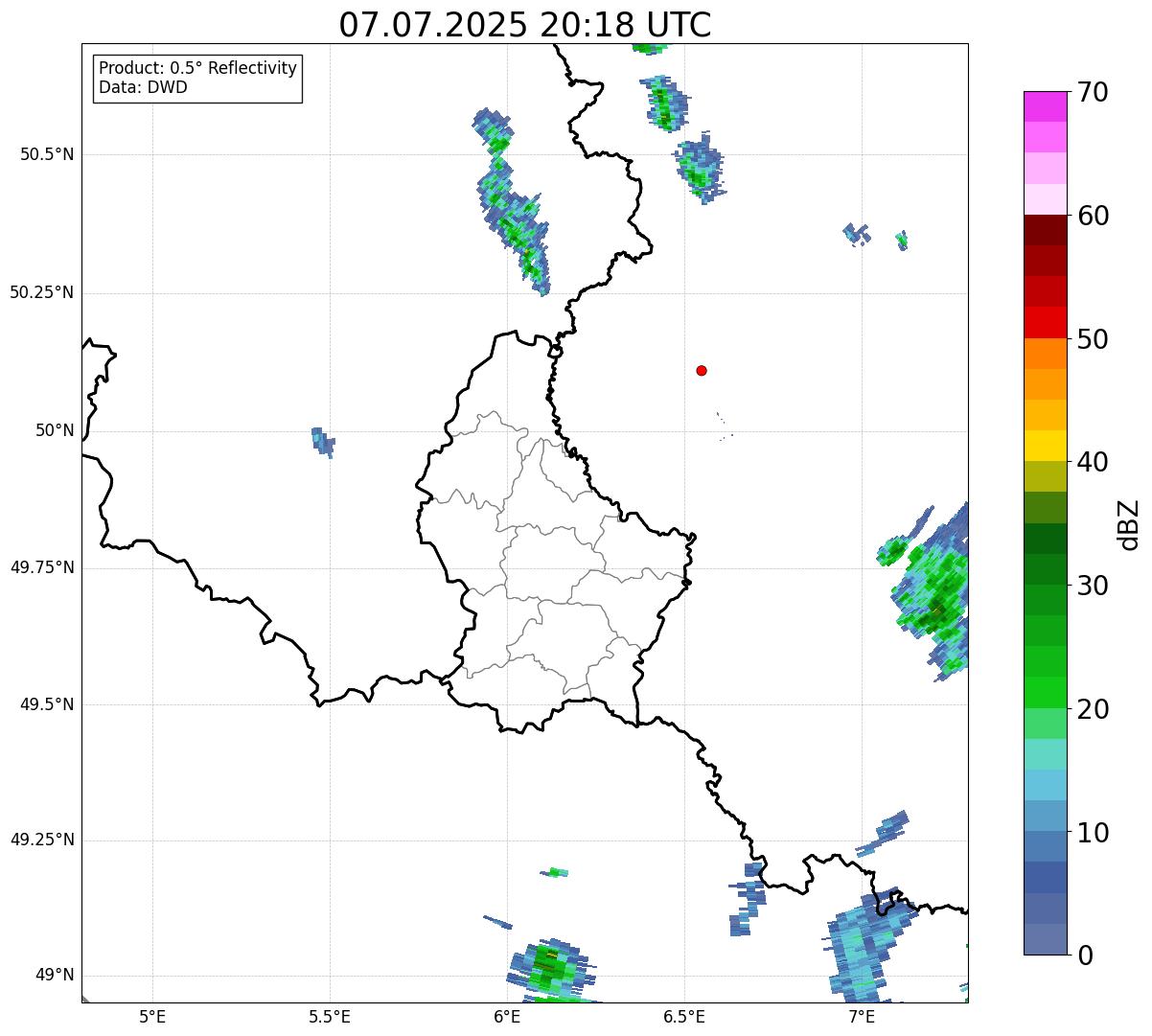Click the 6°E longitude label

point(507,1016)
